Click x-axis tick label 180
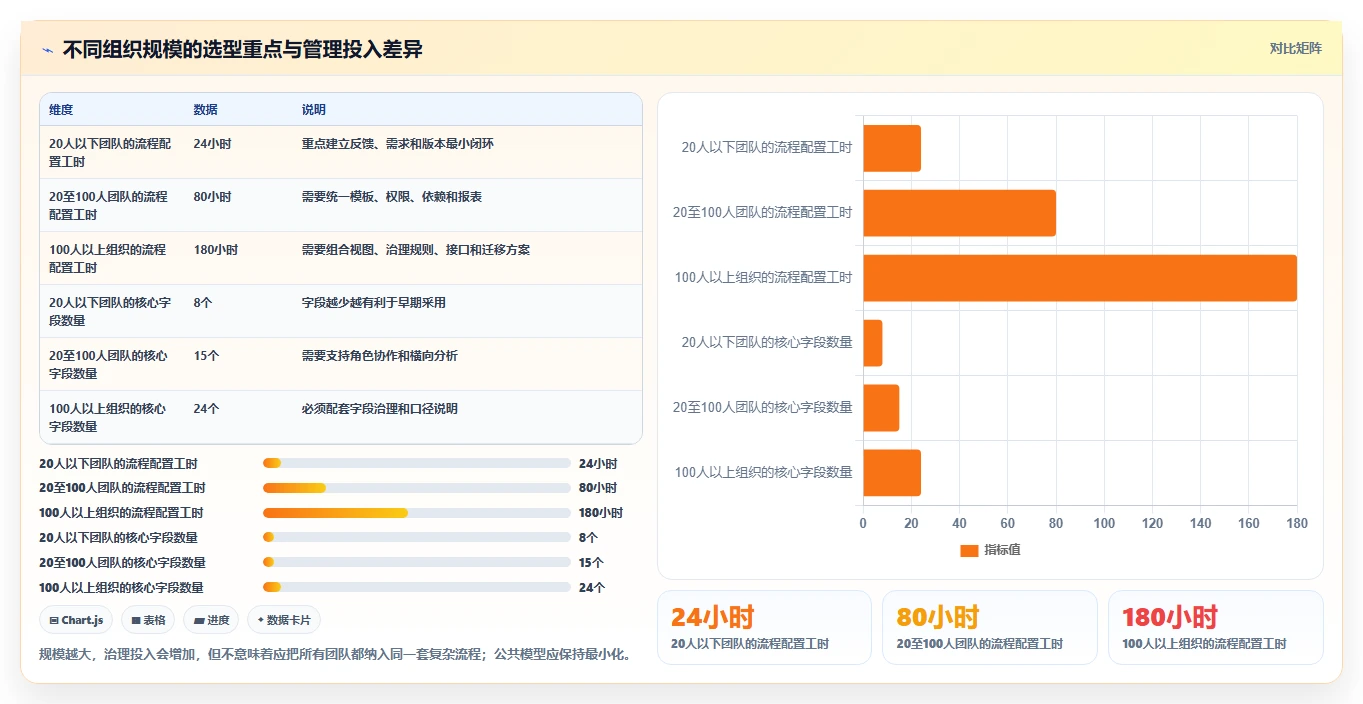 tap(1297, 524)
